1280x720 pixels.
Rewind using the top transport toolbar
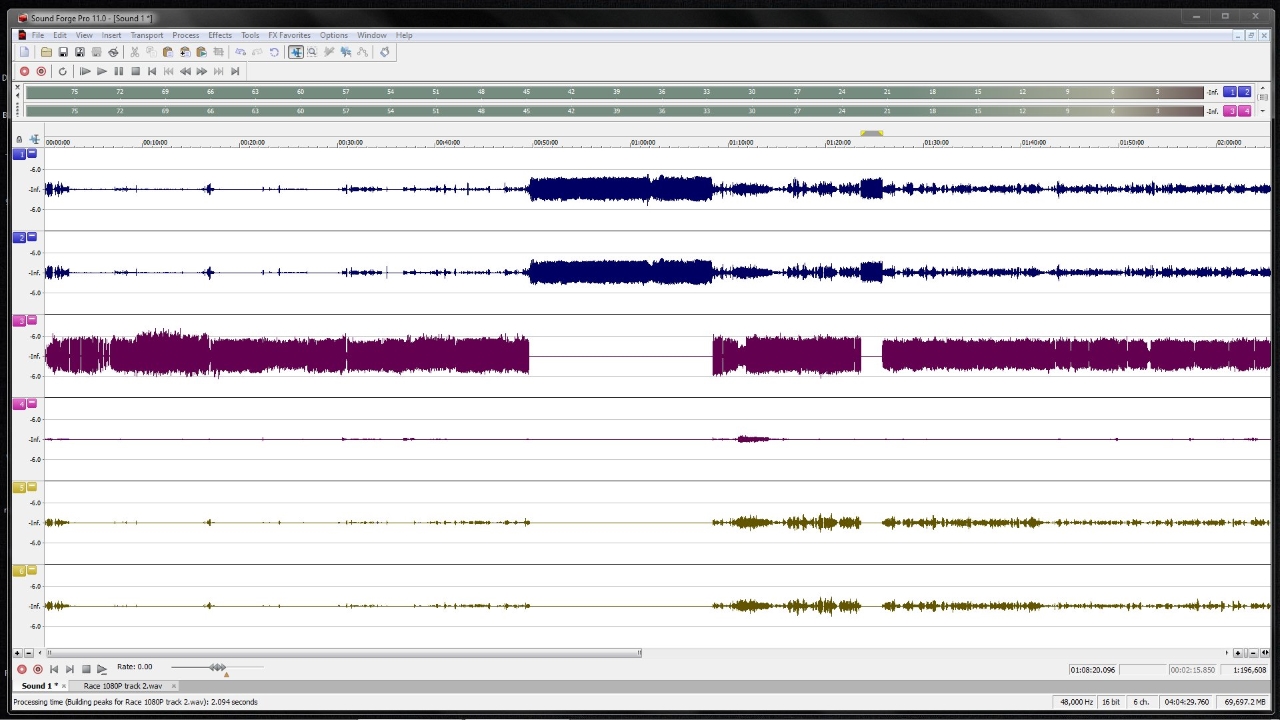tap(185, 71)
